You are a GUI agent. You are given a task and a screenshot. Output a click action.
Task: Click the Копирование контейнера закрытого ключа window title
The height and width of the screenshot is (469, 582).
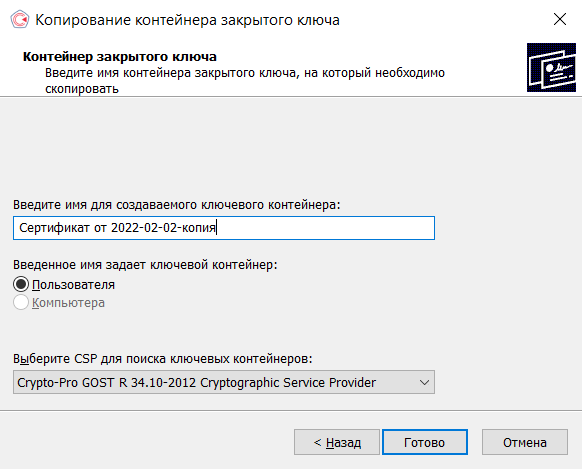click(x=187, y=20)
